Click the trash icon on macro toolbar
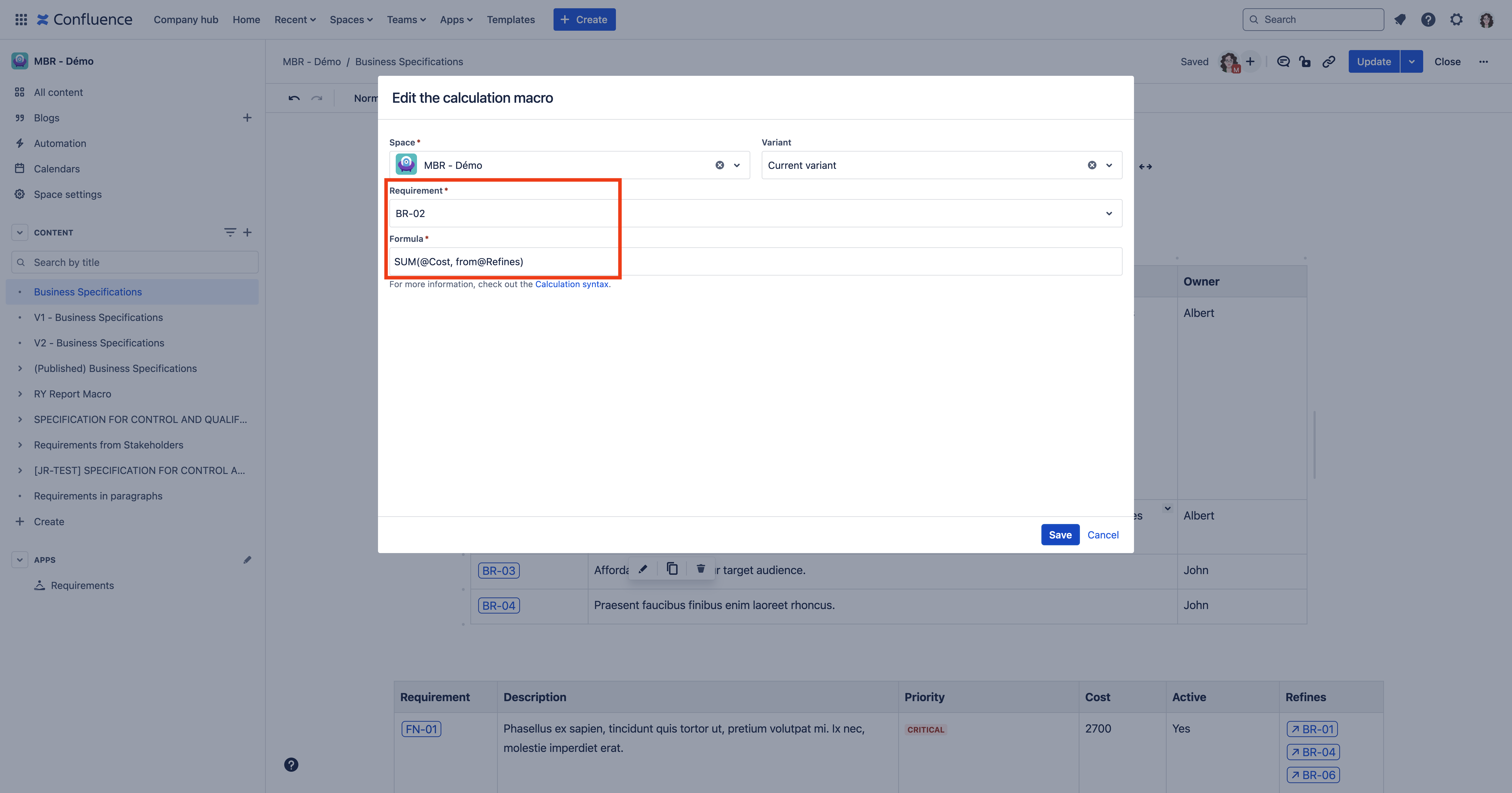This screenshot has height=793, width=1512. [x=700, y=568]
